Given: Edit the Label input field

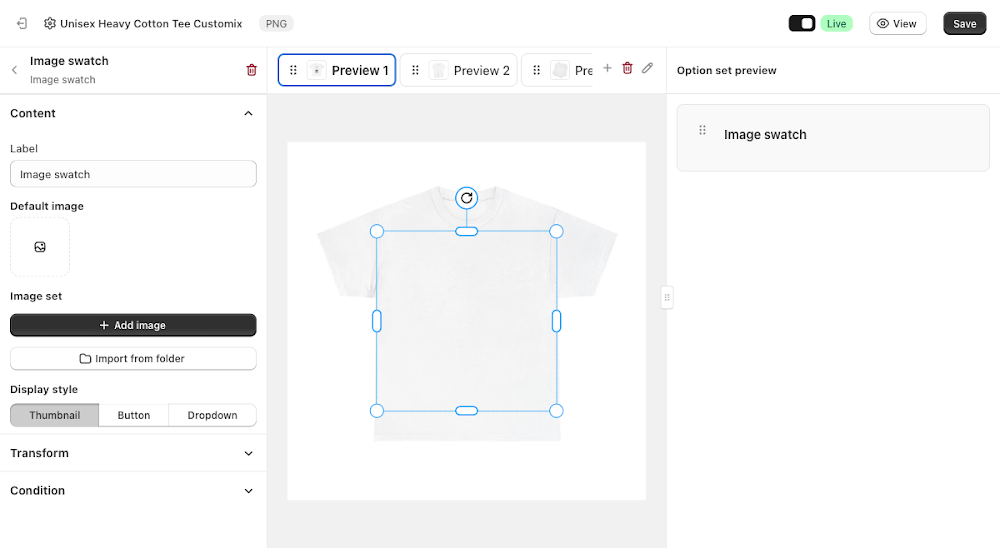Looking at the screenshot, I should [x=133, y=174].
